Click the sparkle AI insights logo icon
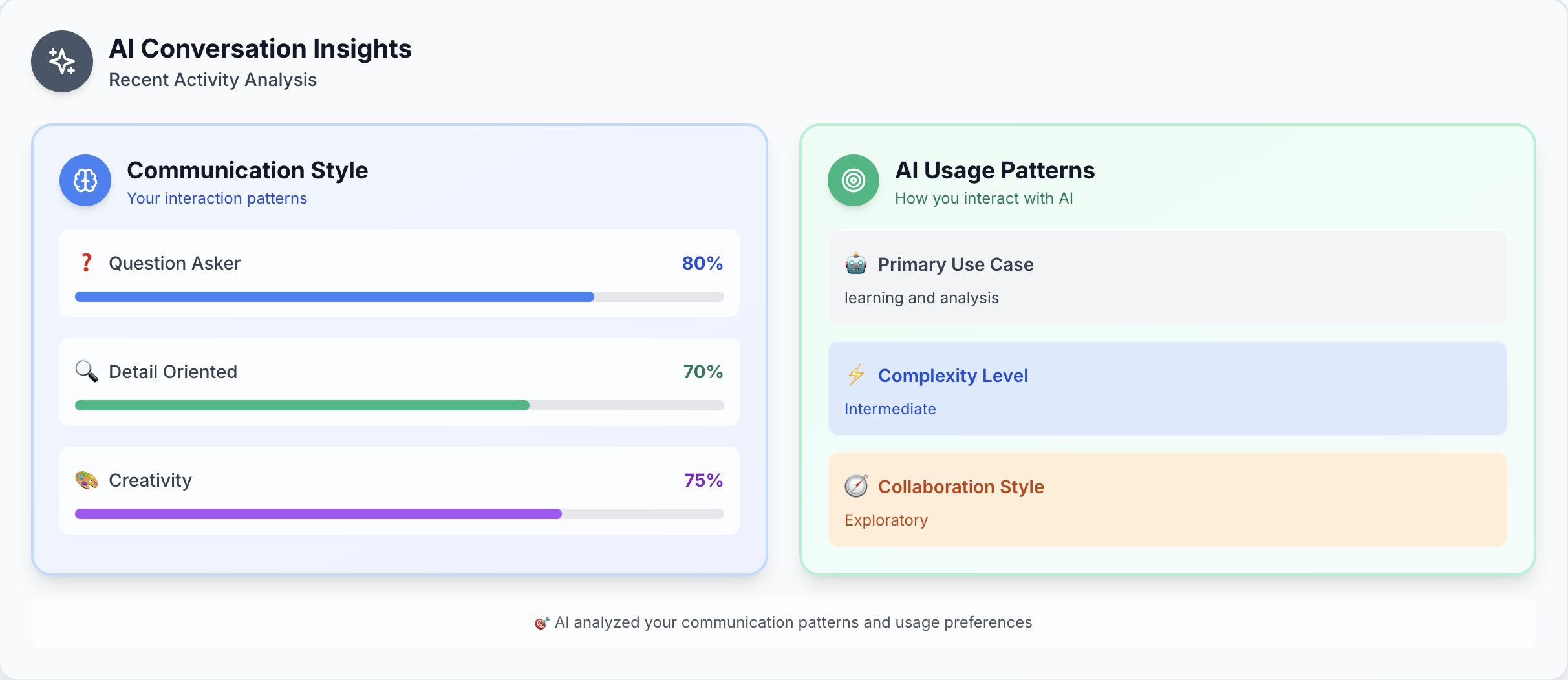 [61, 61]
